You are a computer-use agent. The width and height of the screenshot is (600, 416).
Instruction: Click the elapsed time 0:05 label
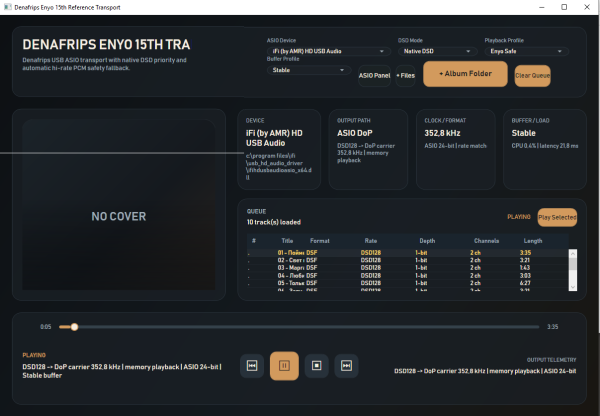(46, 327)
